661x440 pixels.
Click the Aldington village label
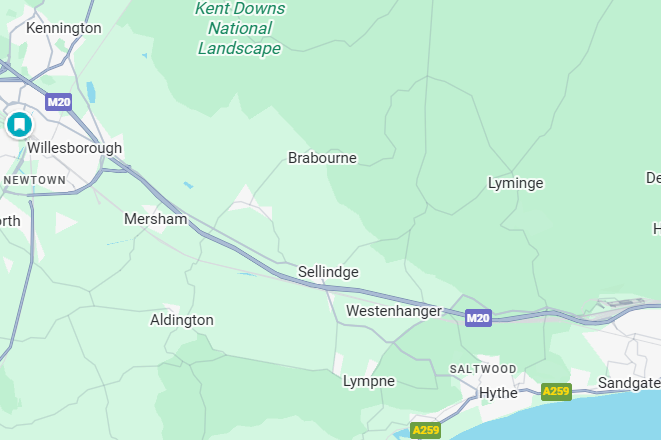click(x=182, y=320)
